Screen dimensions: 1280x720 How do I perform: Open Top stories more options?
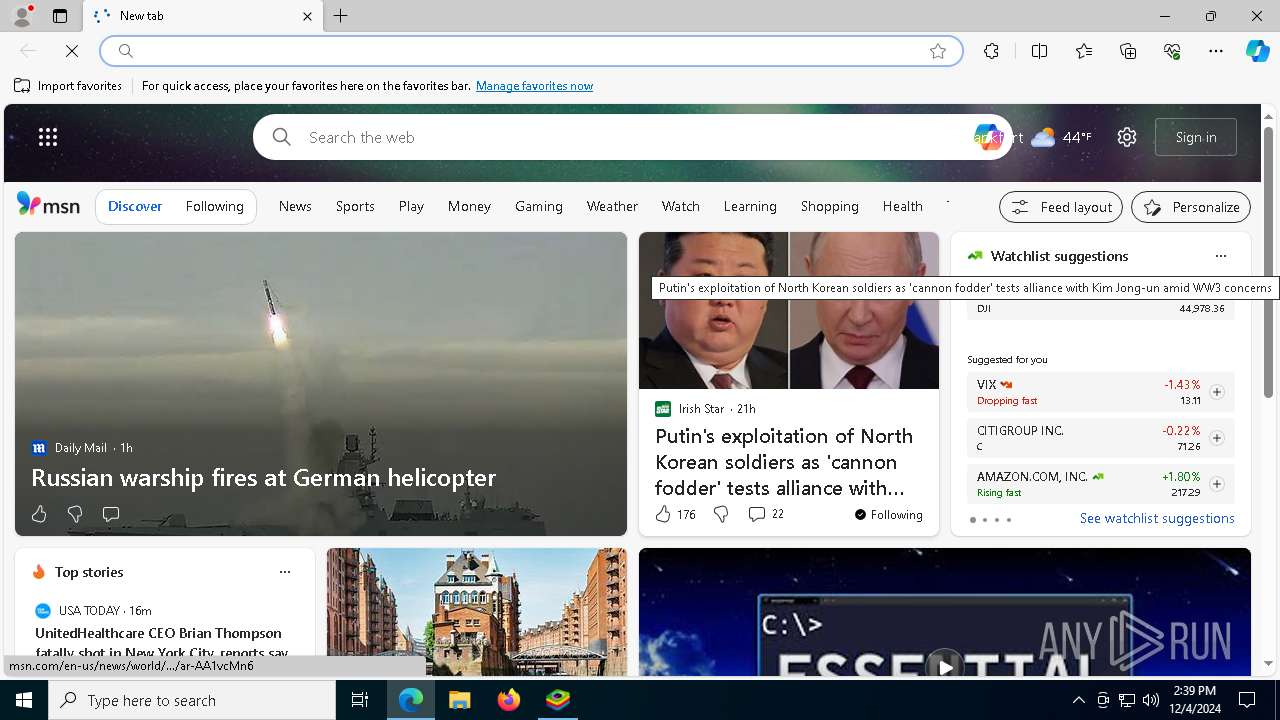[285, 572]
